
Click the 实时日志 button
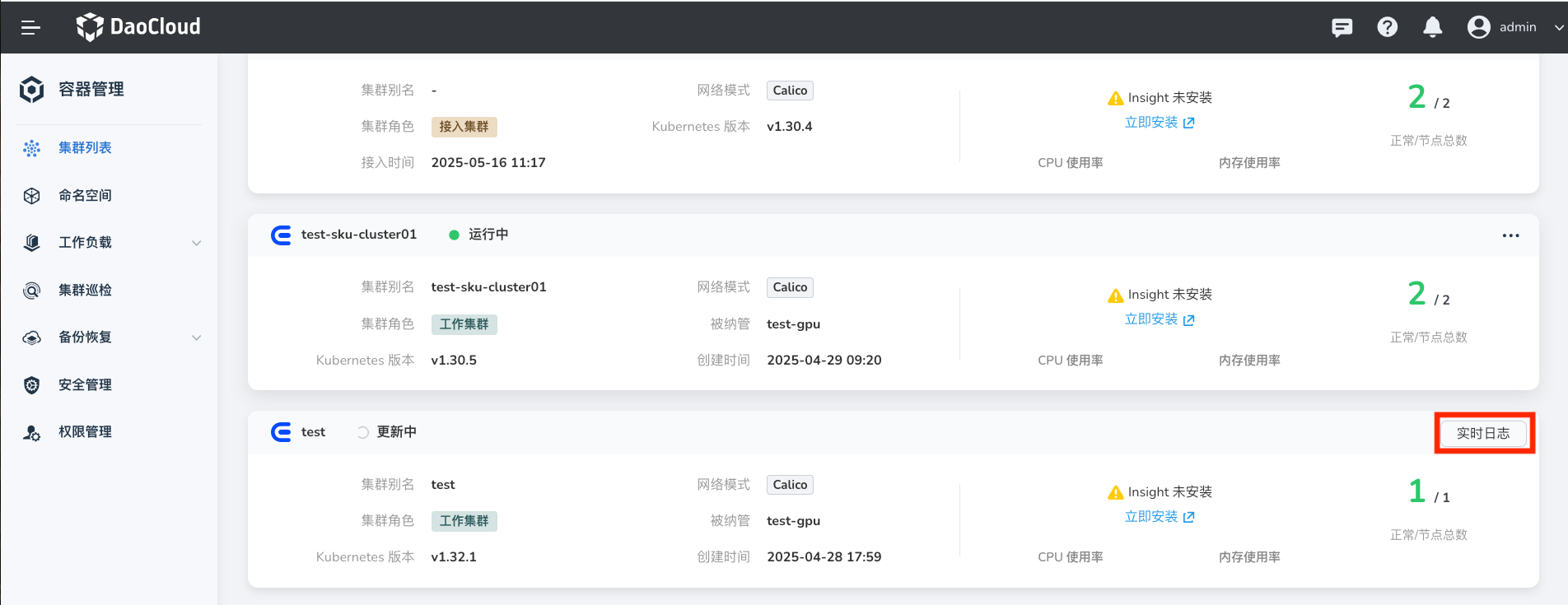[1483, 433]
